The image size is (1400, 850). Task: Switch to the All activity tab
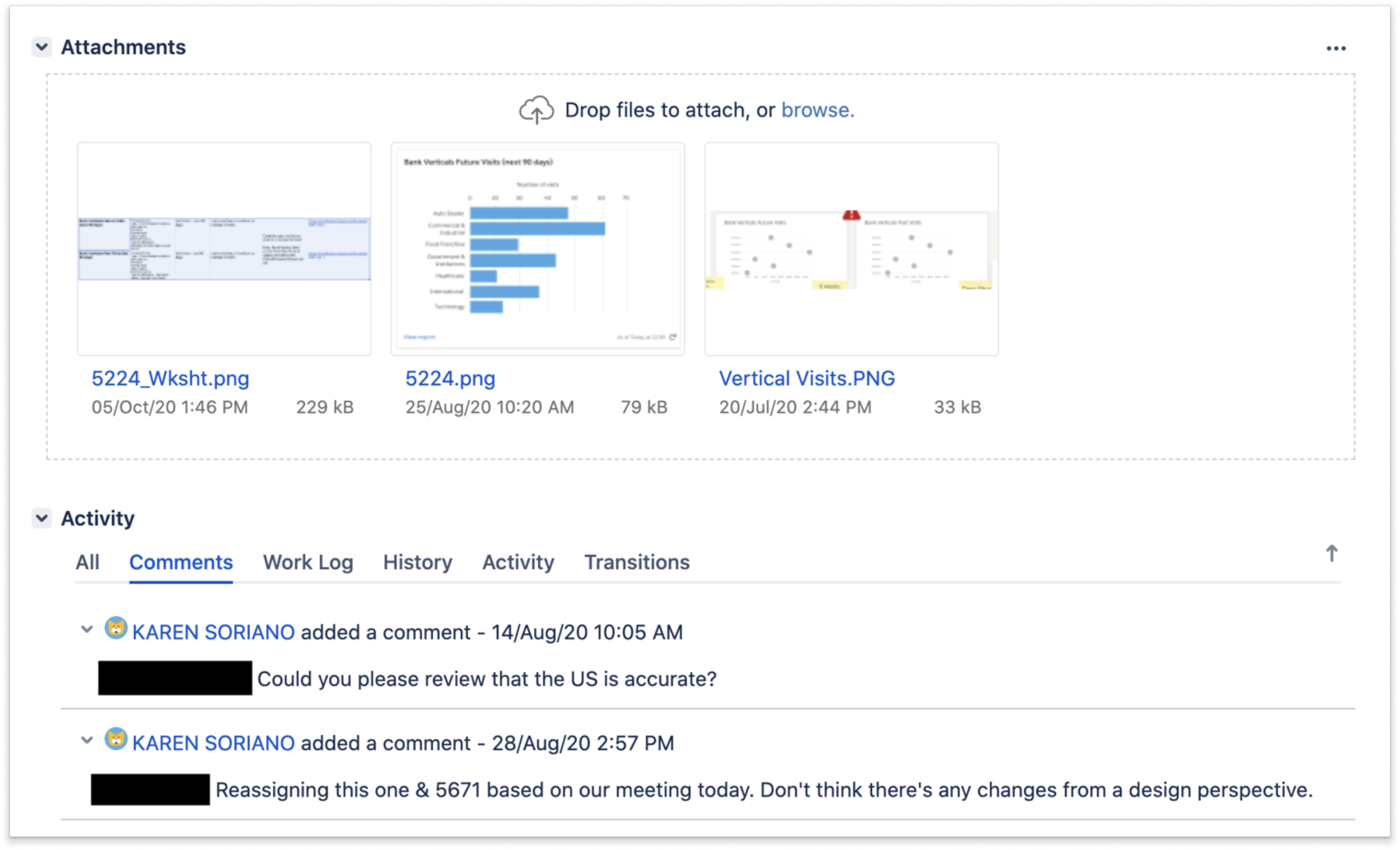pos(87,562)
